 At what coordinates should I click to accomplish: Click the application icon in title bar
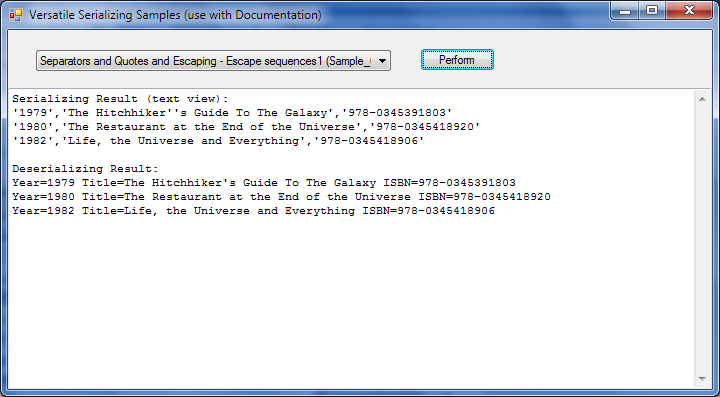(x=16, y=15)
